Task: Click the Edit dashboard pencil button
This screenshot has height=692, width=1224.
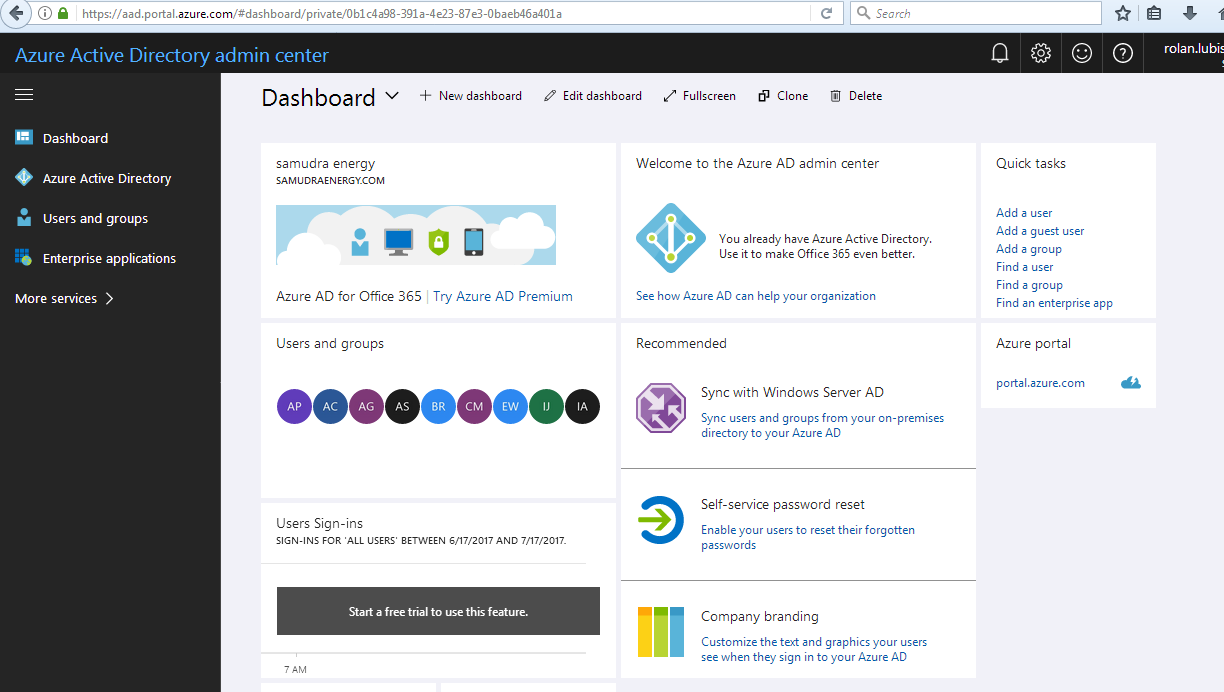Action: [x=593, y=96]
